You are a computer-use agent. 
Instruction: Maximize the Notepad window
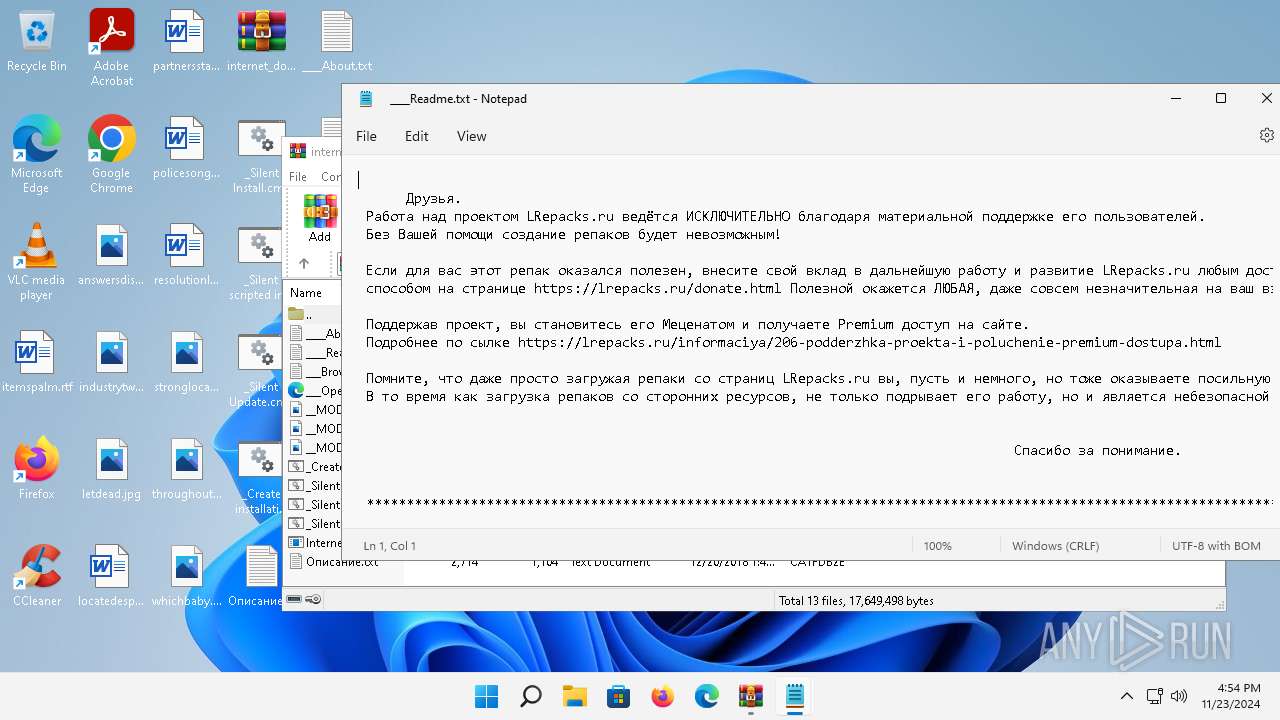pyautogui.click(x=1221, y=98)
